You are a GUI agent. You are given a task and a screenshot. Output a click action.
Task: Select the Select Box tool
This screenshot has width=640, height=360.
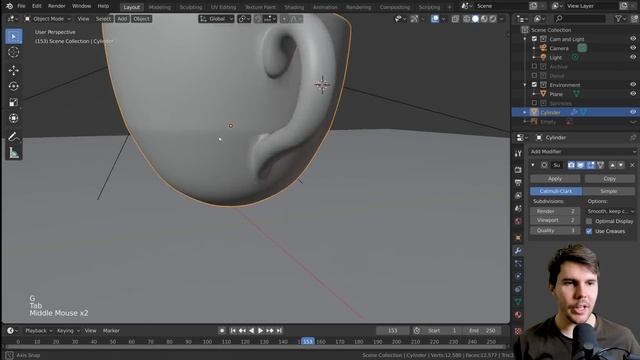tap(13, 36)
